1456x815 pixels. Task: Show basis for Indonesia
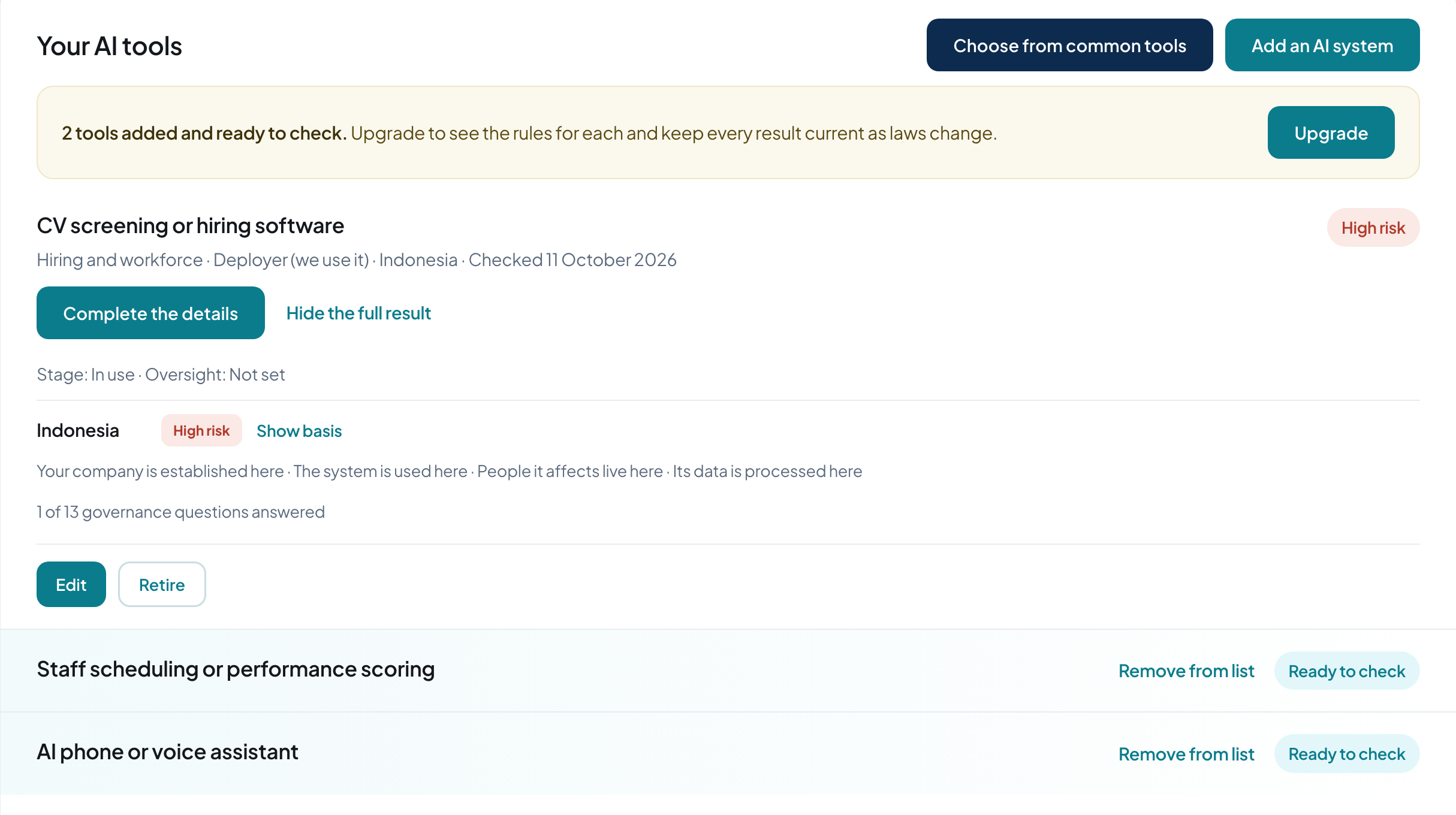[x=299, y=431]
